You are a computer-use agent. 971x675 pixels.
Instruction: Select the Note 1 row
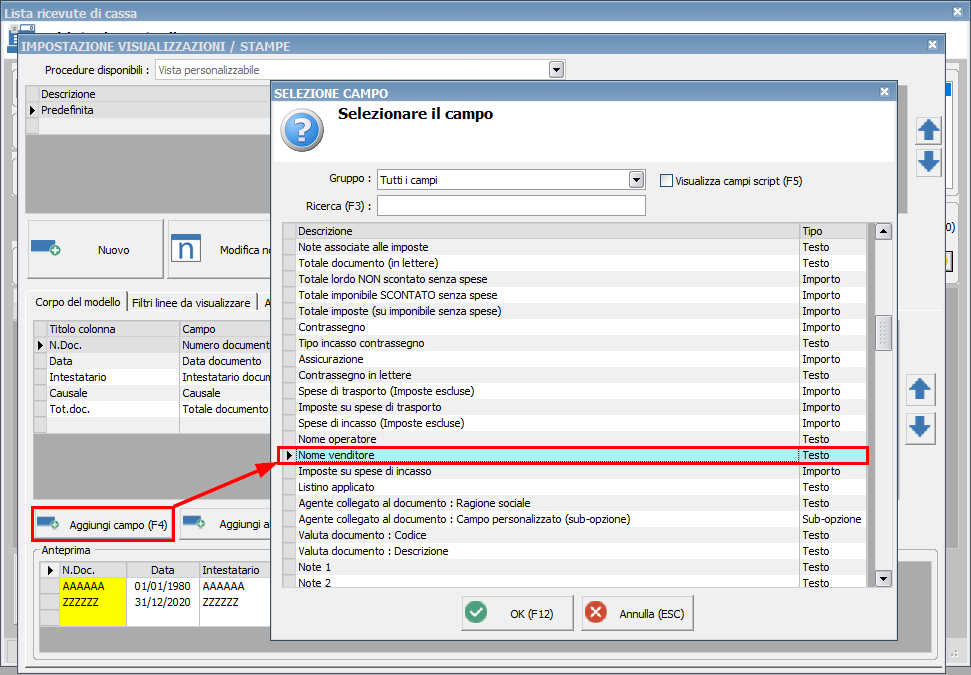pos(574,567)
